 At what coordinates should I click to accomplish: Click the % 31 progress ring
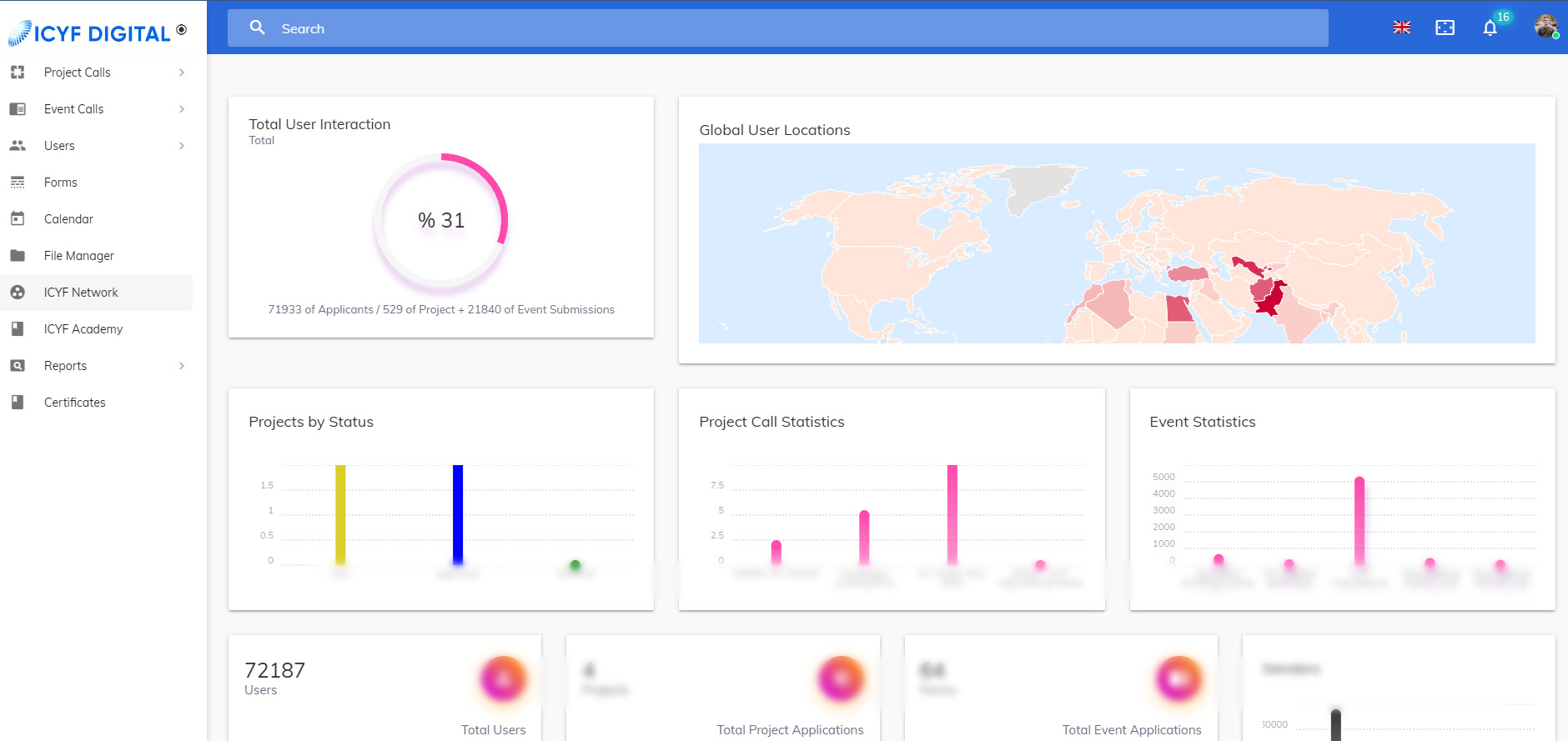click(x=441, y=221)
